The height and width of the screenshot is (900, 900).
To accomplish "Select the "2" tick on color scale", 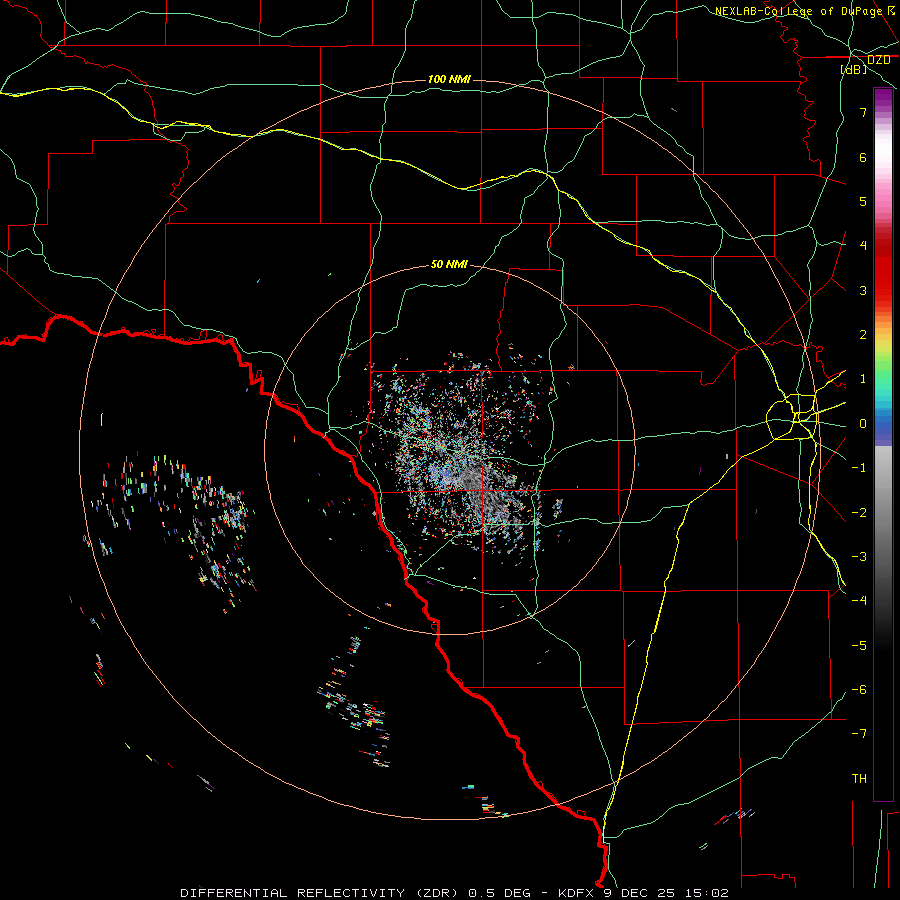I will coord(863,335).
